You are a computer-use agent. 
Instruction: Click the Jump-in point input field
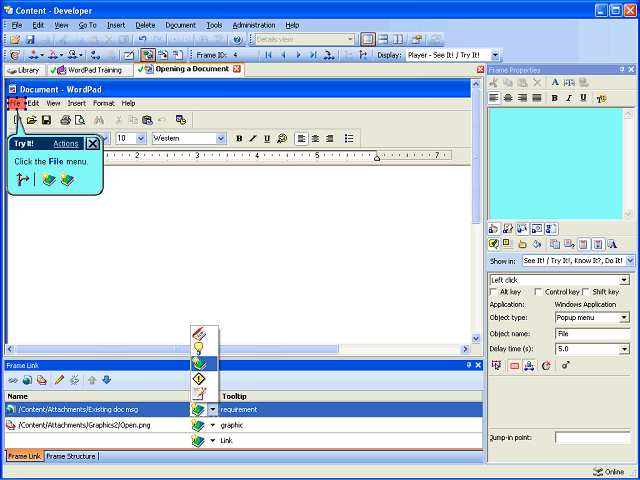click(x=592, y=438)
